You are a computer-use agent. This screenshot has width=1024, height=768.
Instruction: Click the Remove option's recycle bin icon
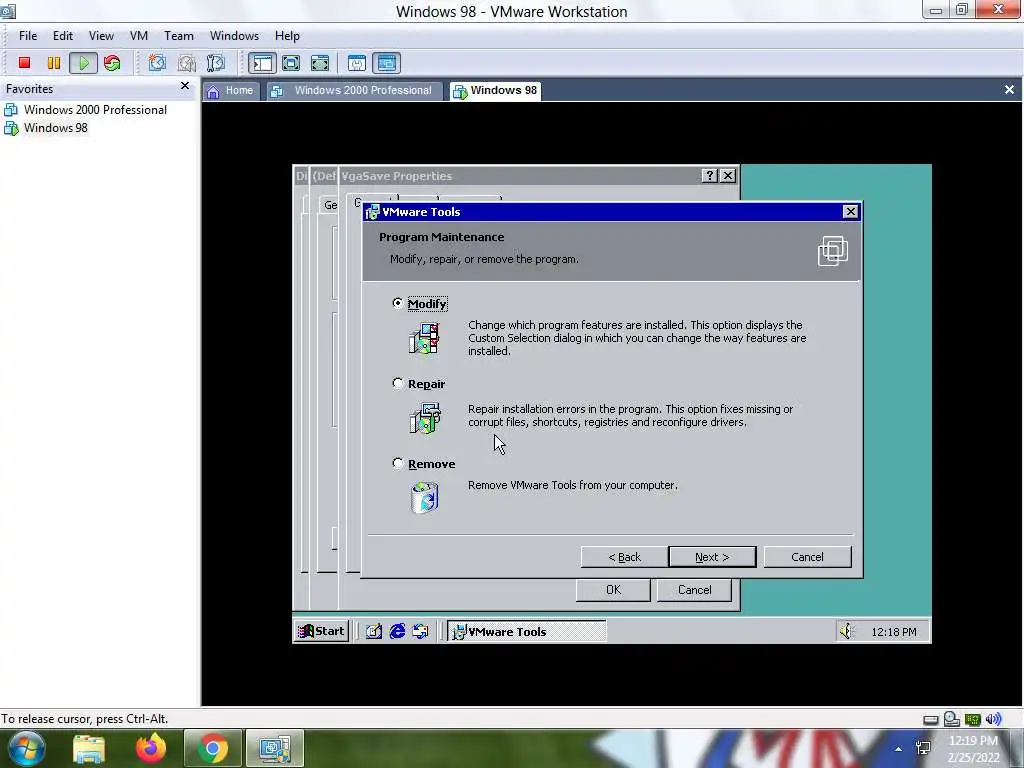click(424, 497)
